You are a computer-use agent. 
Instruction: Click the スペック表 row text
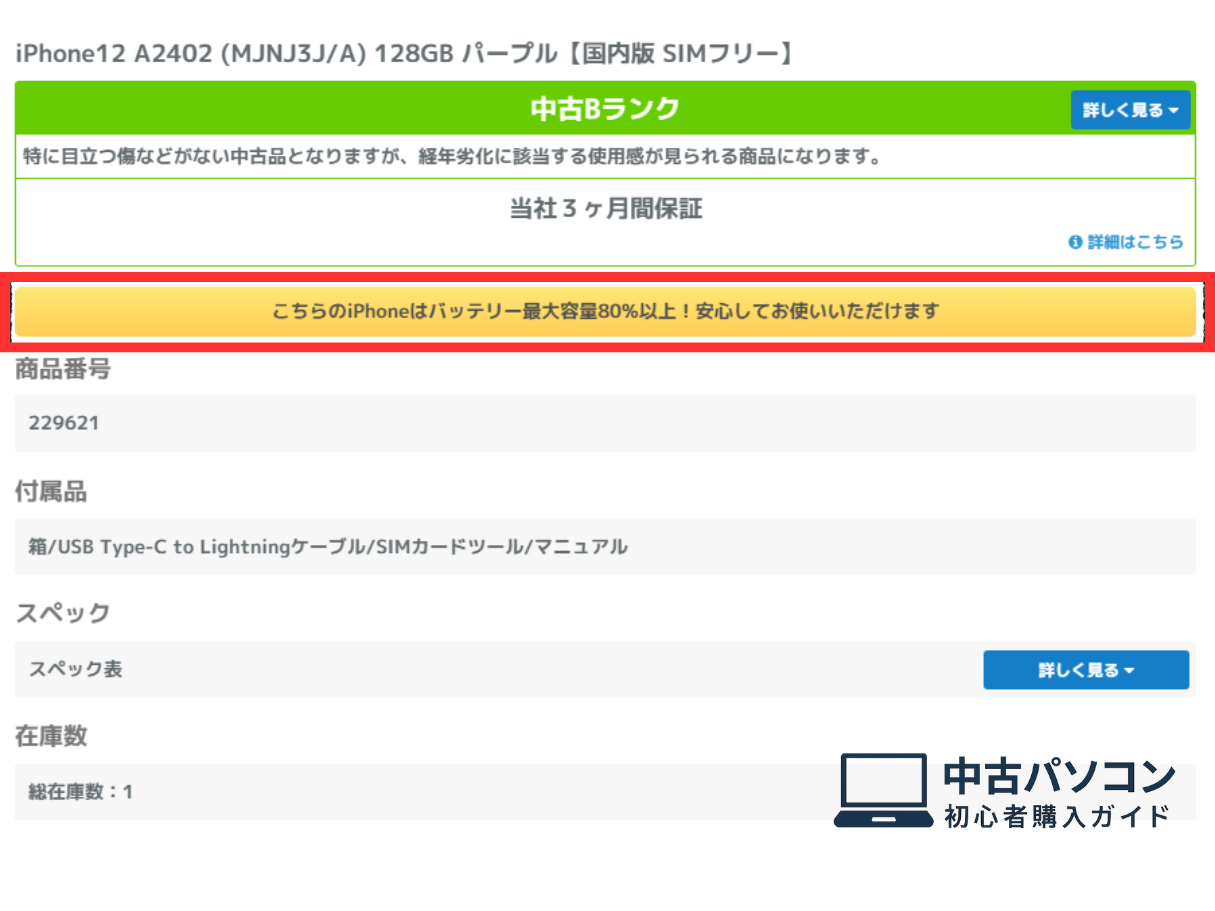coord(76,669)
